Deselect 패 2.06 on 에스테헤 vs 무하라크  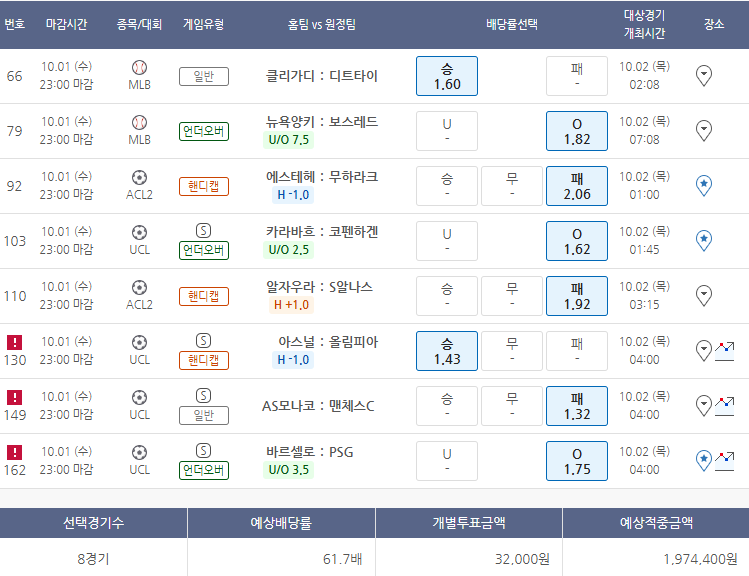(577, 186)
